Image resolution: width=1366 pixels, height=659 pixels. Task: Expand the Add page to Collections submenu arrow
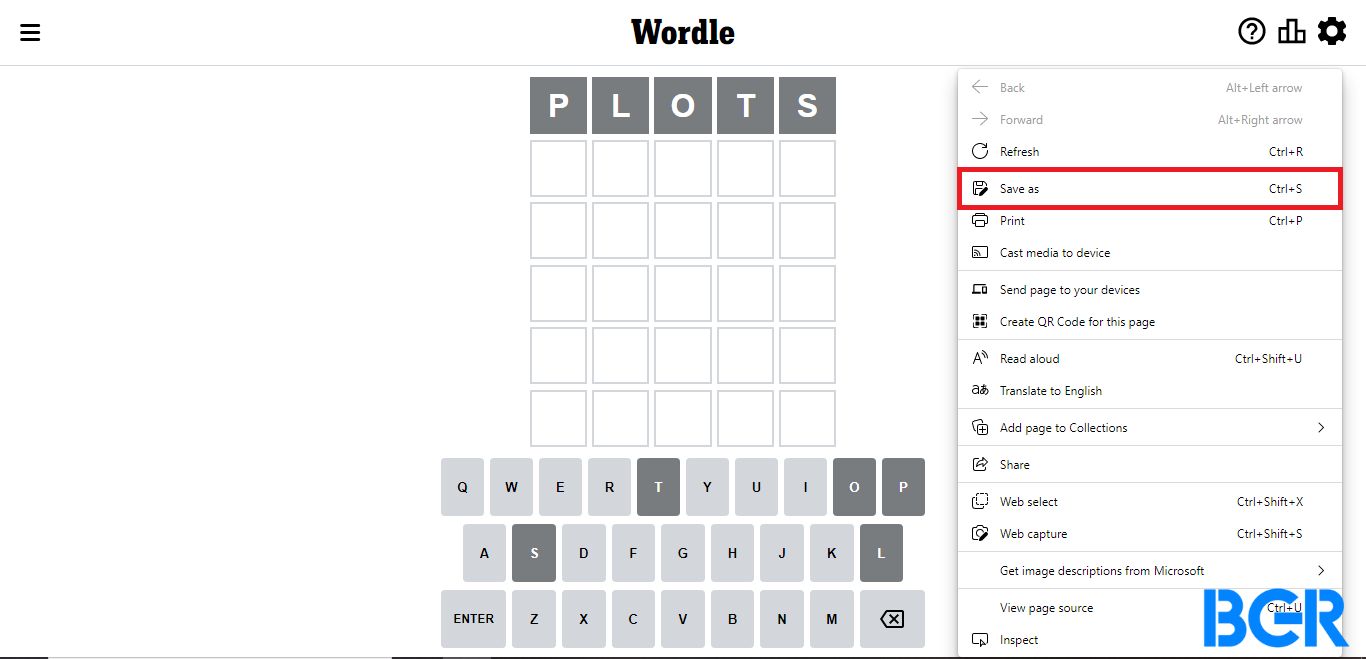tap(1321, 428)
